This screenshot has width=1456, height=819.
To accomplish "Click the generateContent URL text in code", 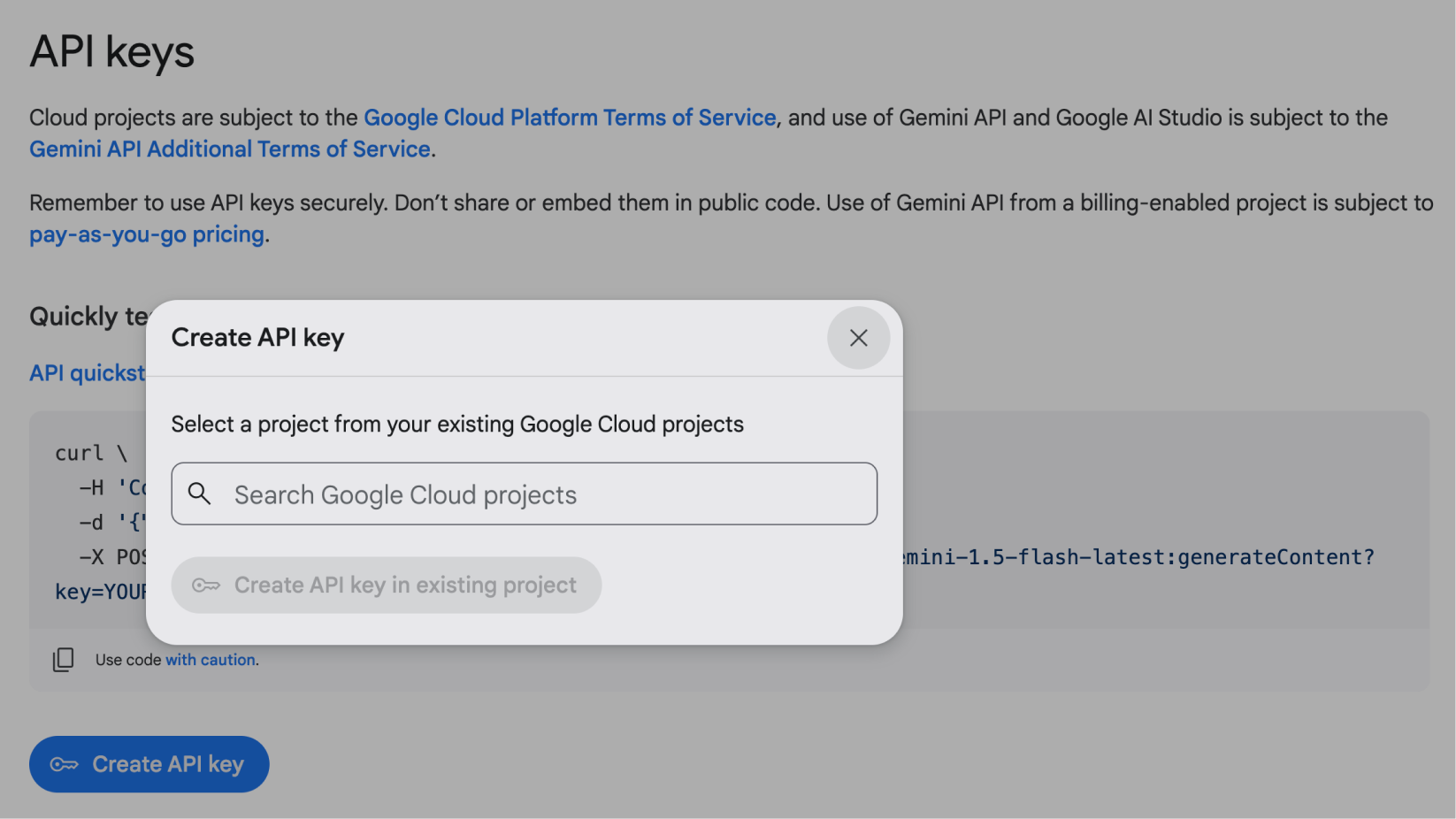I will click(x=1139, y=557).
